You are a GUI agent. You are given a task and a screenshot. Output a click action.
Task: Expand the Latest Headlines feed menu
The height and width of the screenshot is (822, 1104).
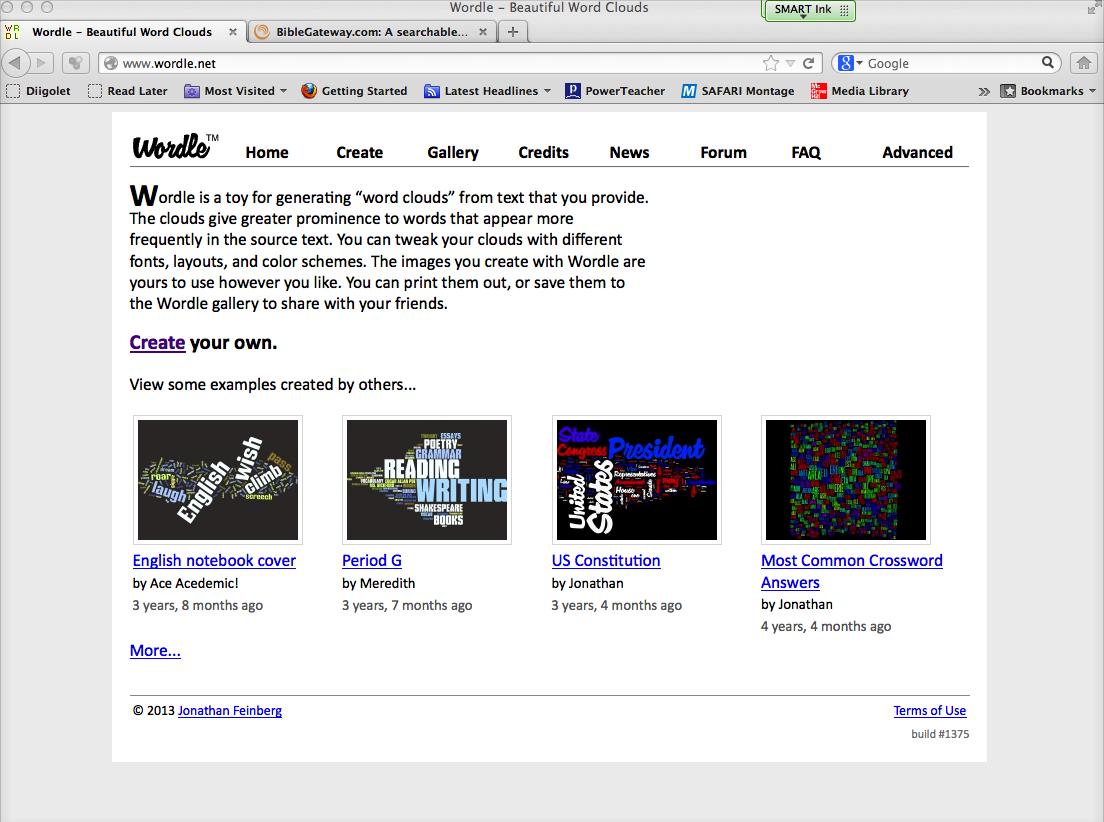tap(487, 91)
